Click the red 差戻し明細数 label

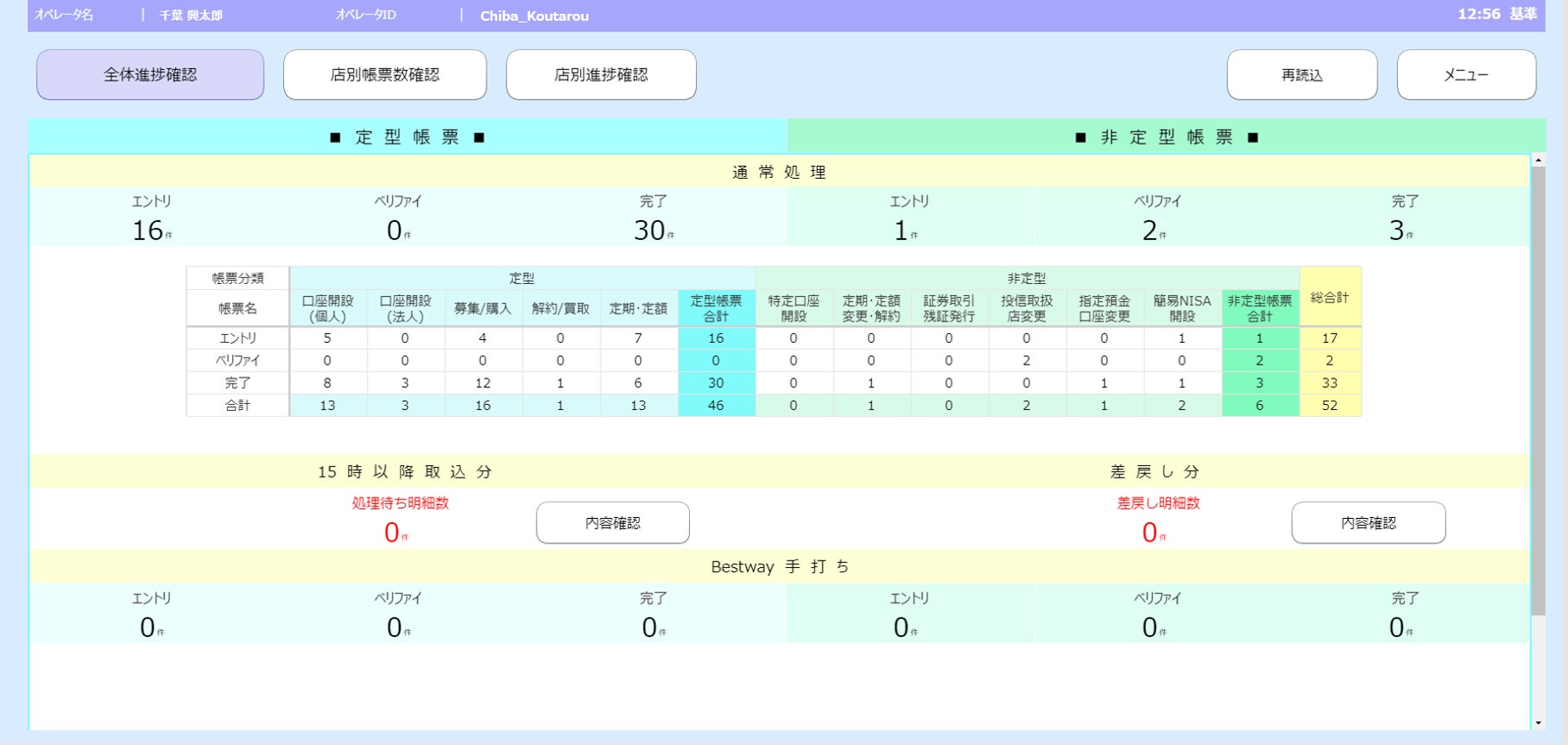(x=1159, y=503)
